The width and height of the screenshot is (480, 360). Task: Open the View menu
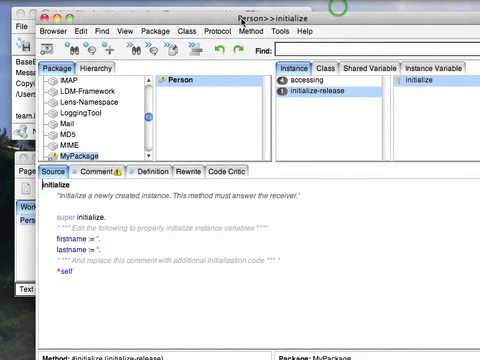(125, 31)
